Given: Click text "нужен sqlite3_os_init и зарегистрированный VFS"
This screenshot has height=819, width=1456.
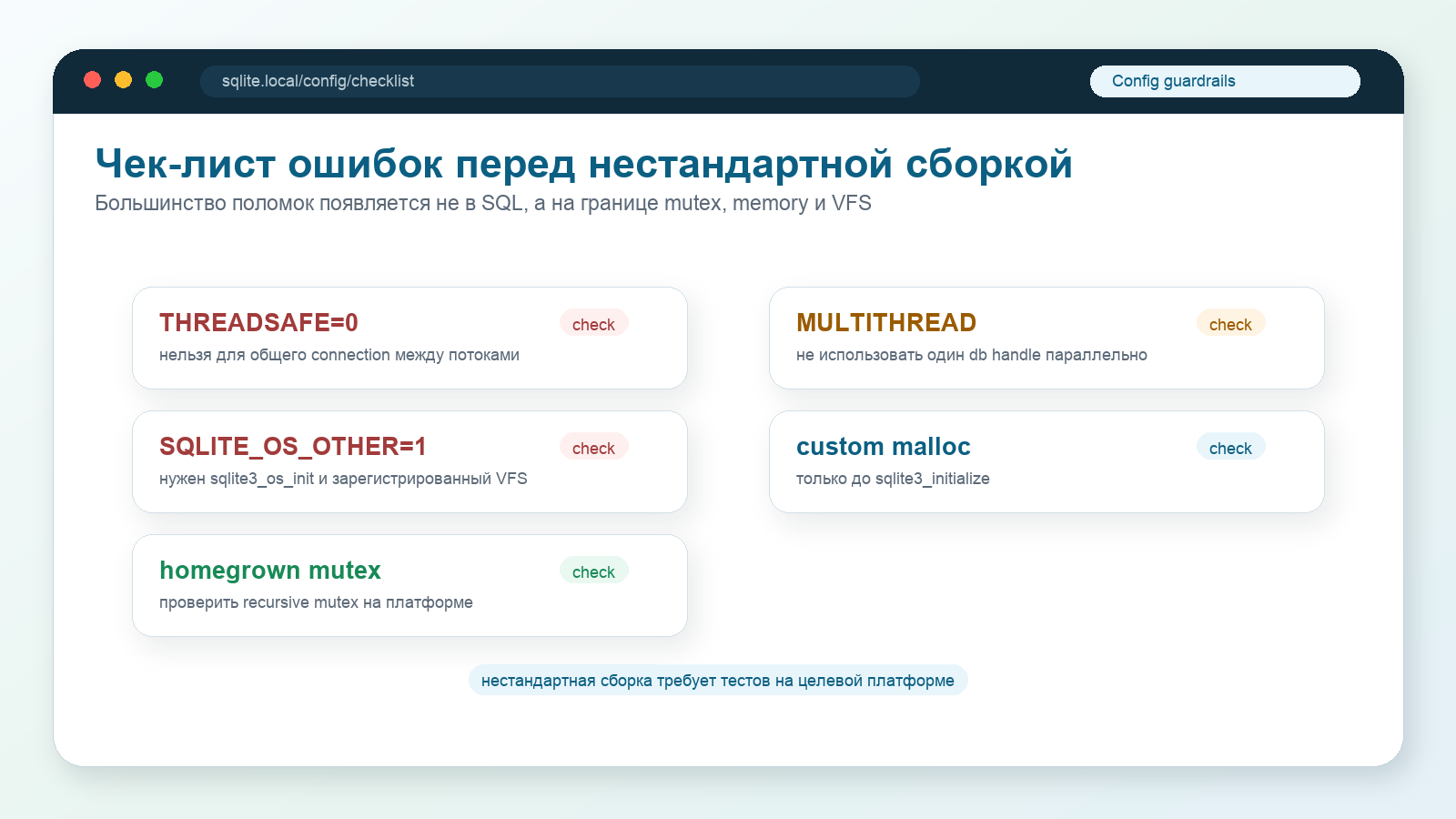Looking at the screenshot, I should tap(343, 479).
